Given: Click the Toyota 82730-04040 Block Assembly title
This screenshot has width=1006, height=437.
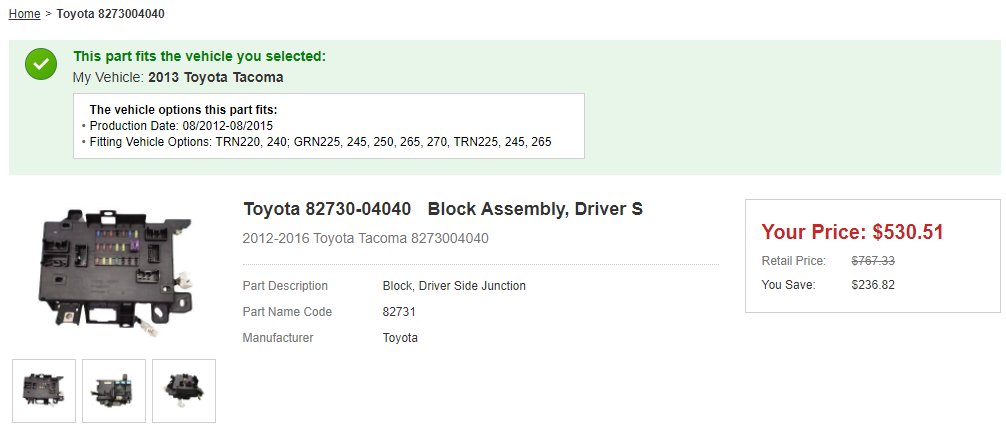Looking at the screenshot, I should pos(443,209).
